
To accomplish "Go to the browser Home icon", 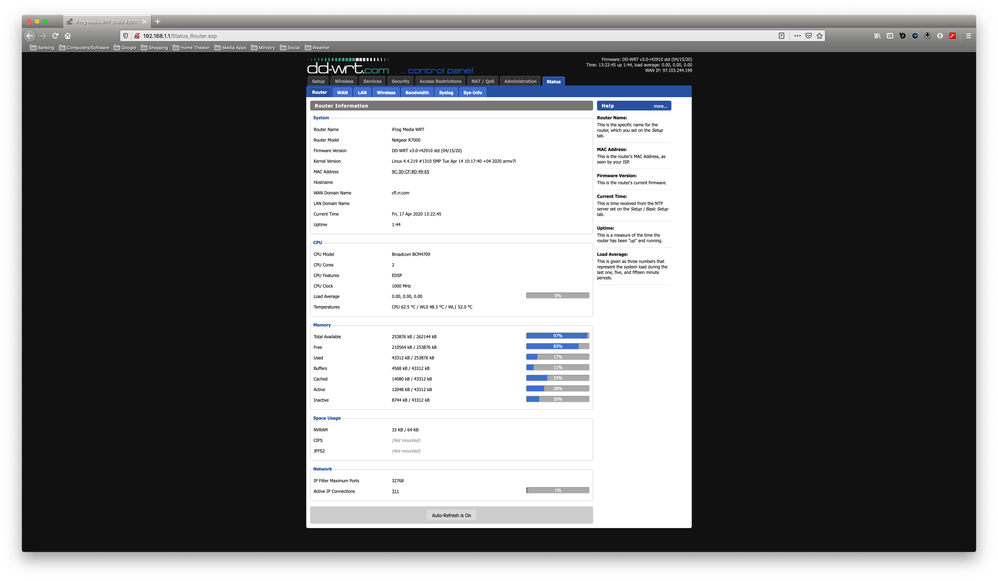I will [68, 35].
